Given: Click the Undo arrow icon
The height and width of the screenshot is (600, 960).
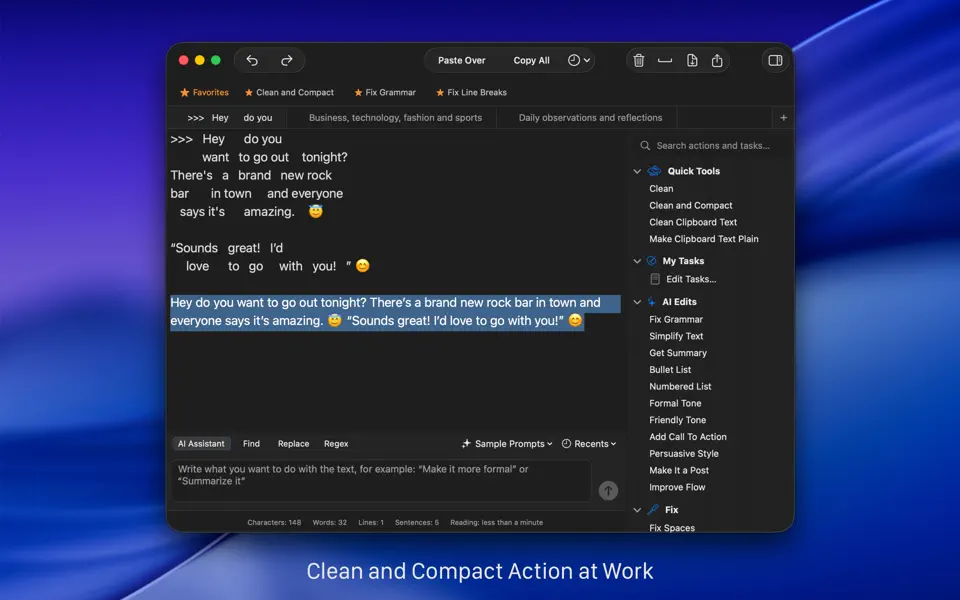Looking at the screenshot, I should (x=252, y=60).
